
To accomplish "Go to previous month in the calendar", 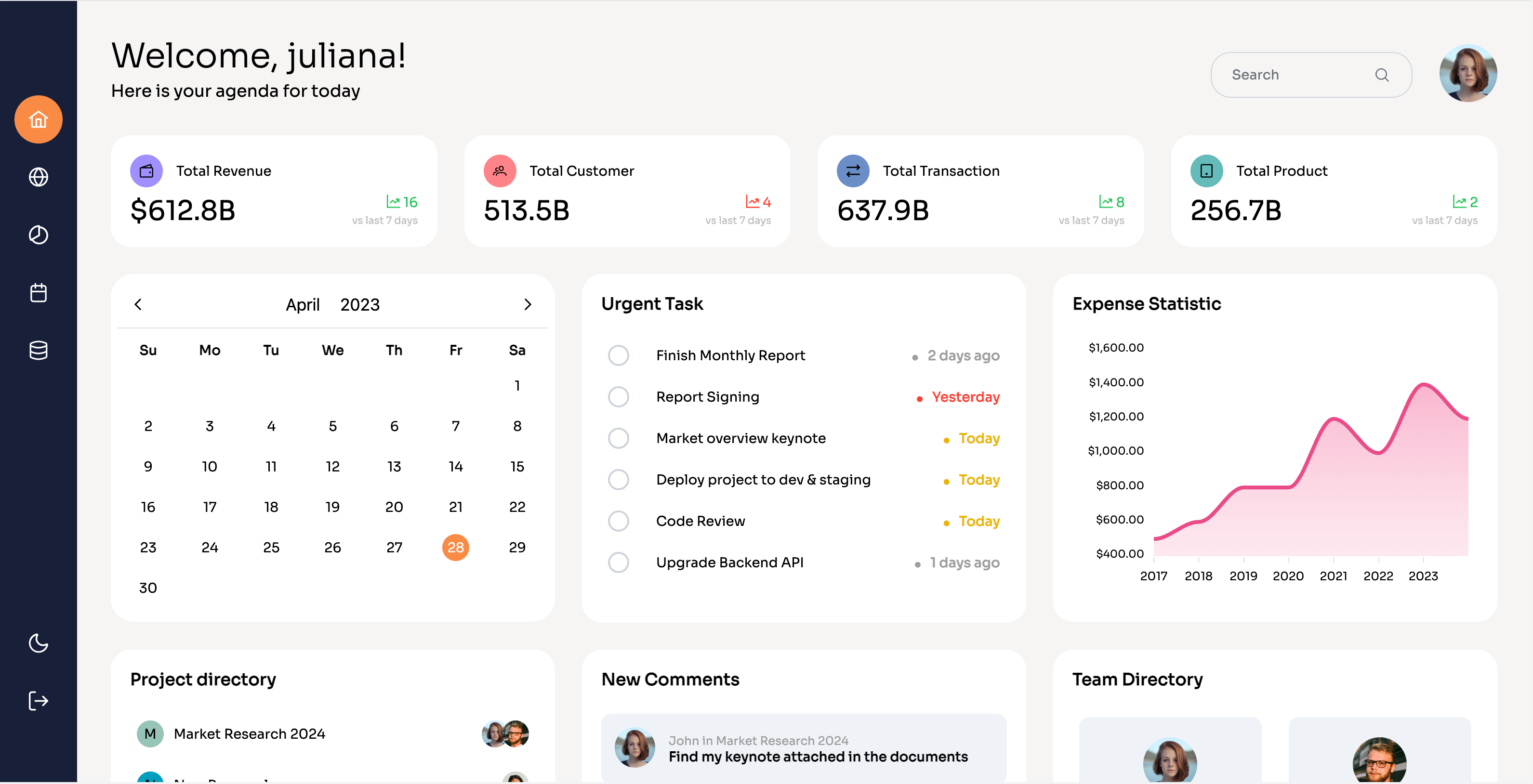I will pos(137,304).
